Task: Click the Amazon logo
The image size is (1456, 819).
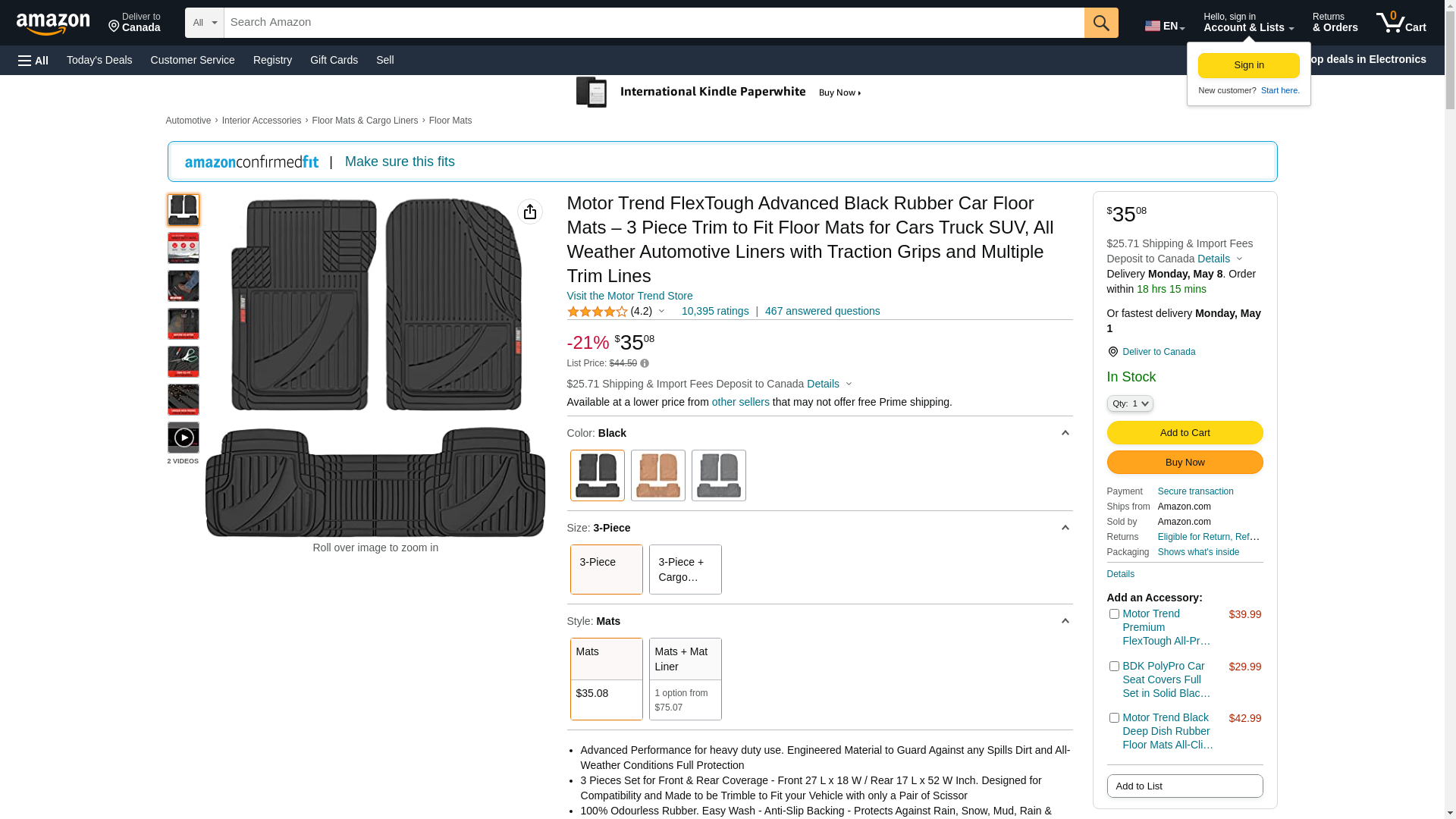Action: click(53, 24)
